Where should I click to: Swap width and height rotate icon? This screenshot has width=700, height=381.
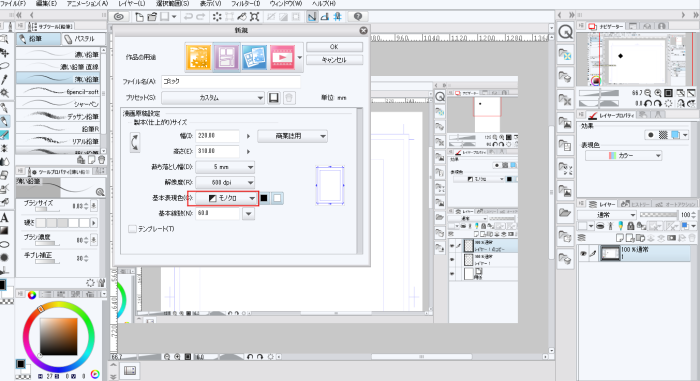pyautogui.click(x=135, y=142)
